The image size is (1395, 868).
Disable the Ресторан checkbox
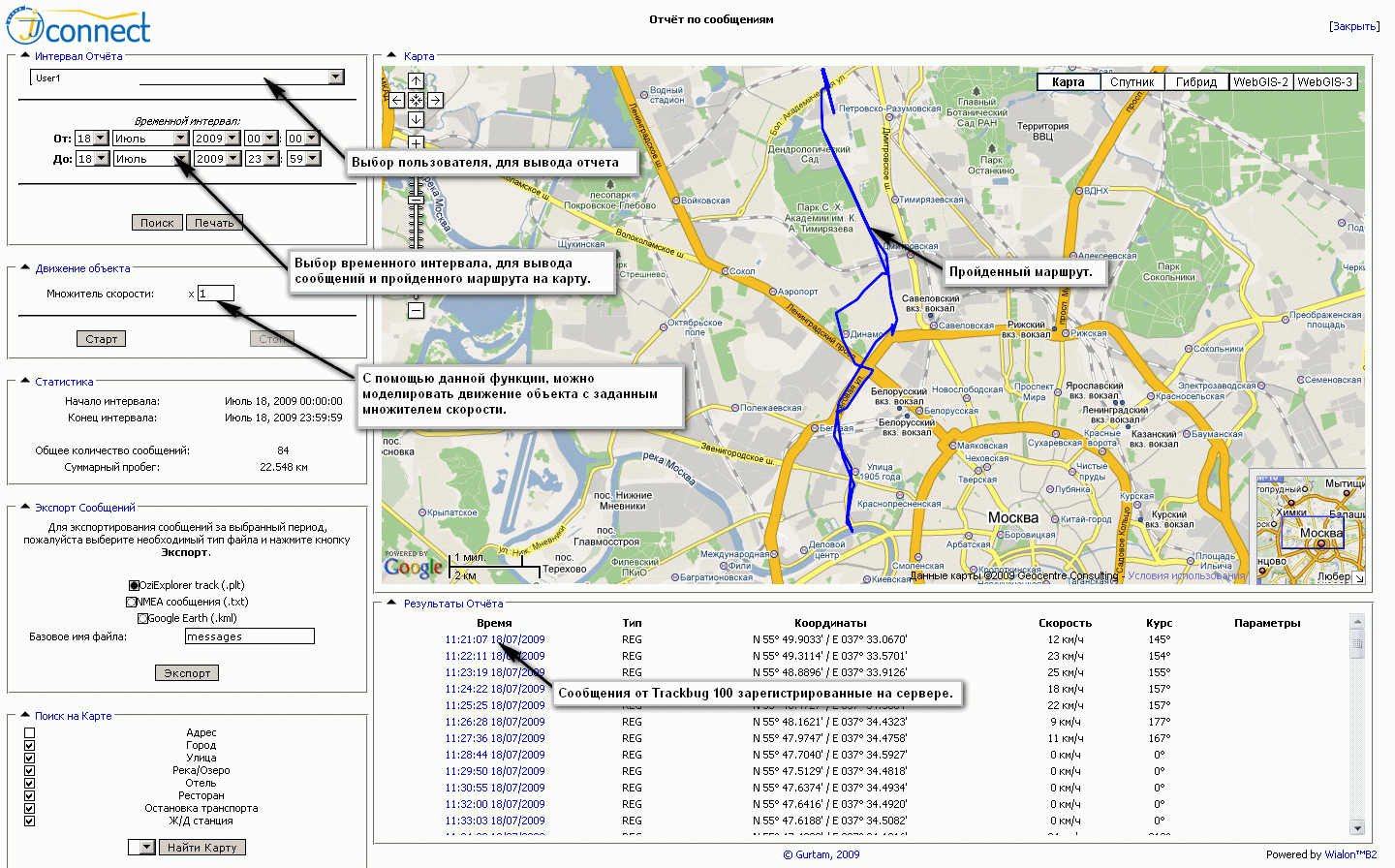coord(29,796)
